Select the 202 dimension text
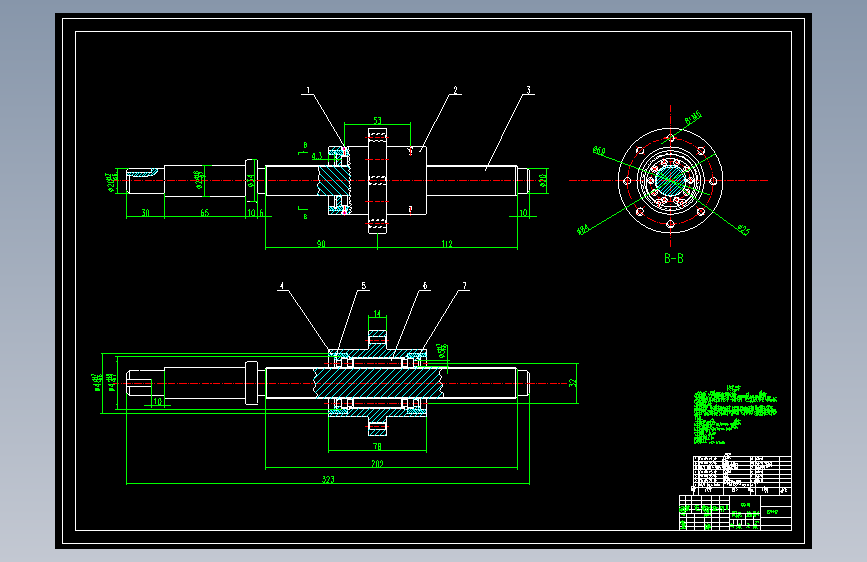The image size is (867, 562). (377, 464)
